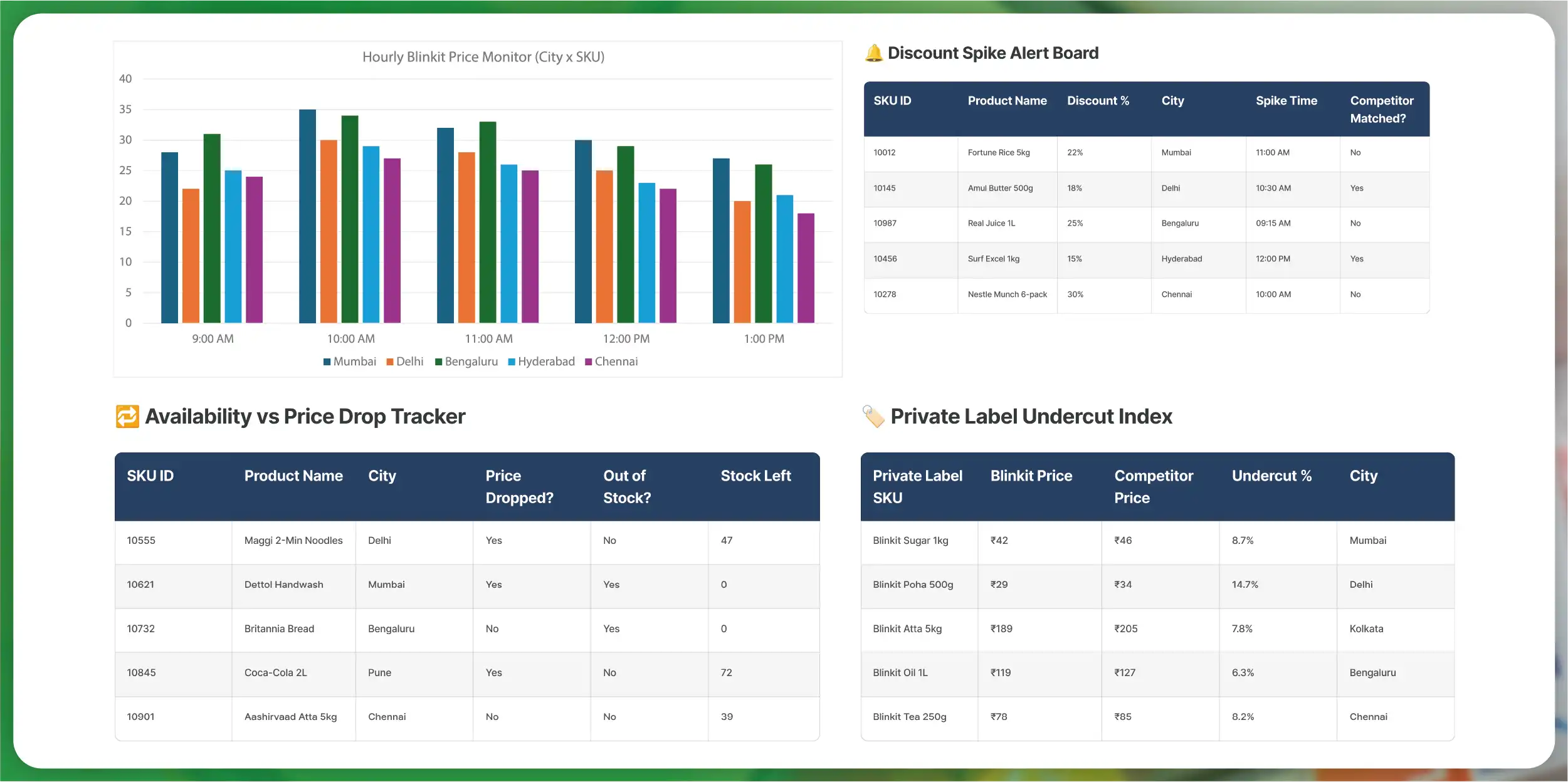Click the Chennai purple legend marker
Viewport: 1568px width, 782px height.
tap(588, 362)
